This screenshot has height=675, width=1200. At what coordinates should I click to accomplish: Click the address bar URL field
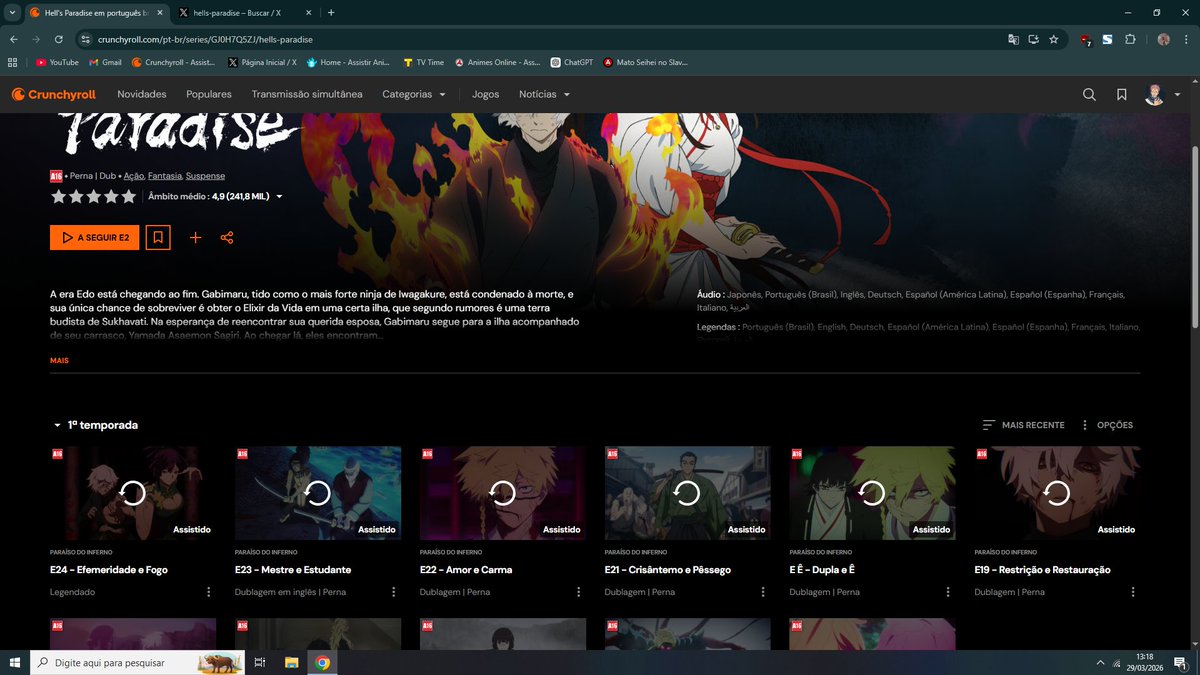click(540, 39)
